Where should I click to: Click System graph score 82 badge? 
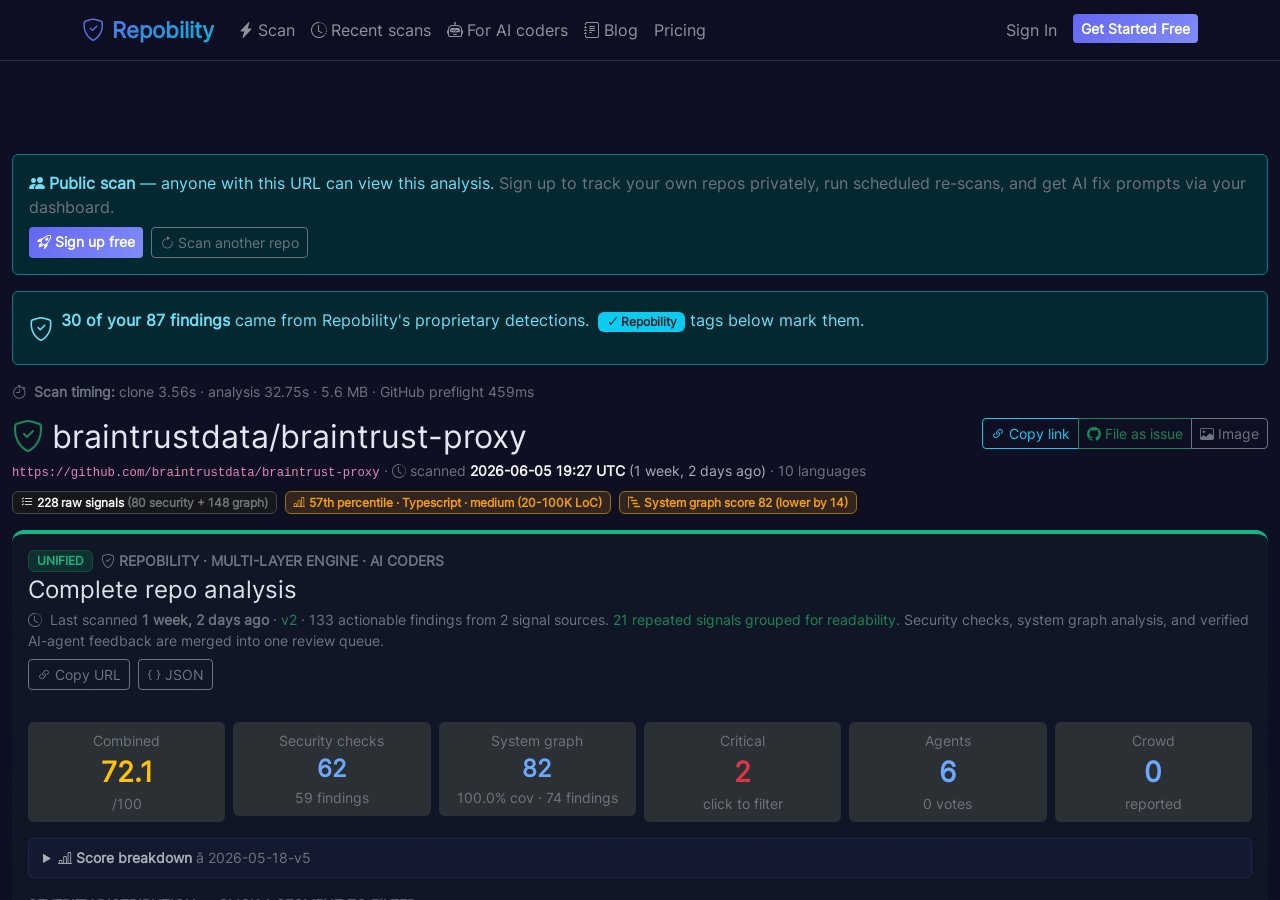(x=738, y=502)
